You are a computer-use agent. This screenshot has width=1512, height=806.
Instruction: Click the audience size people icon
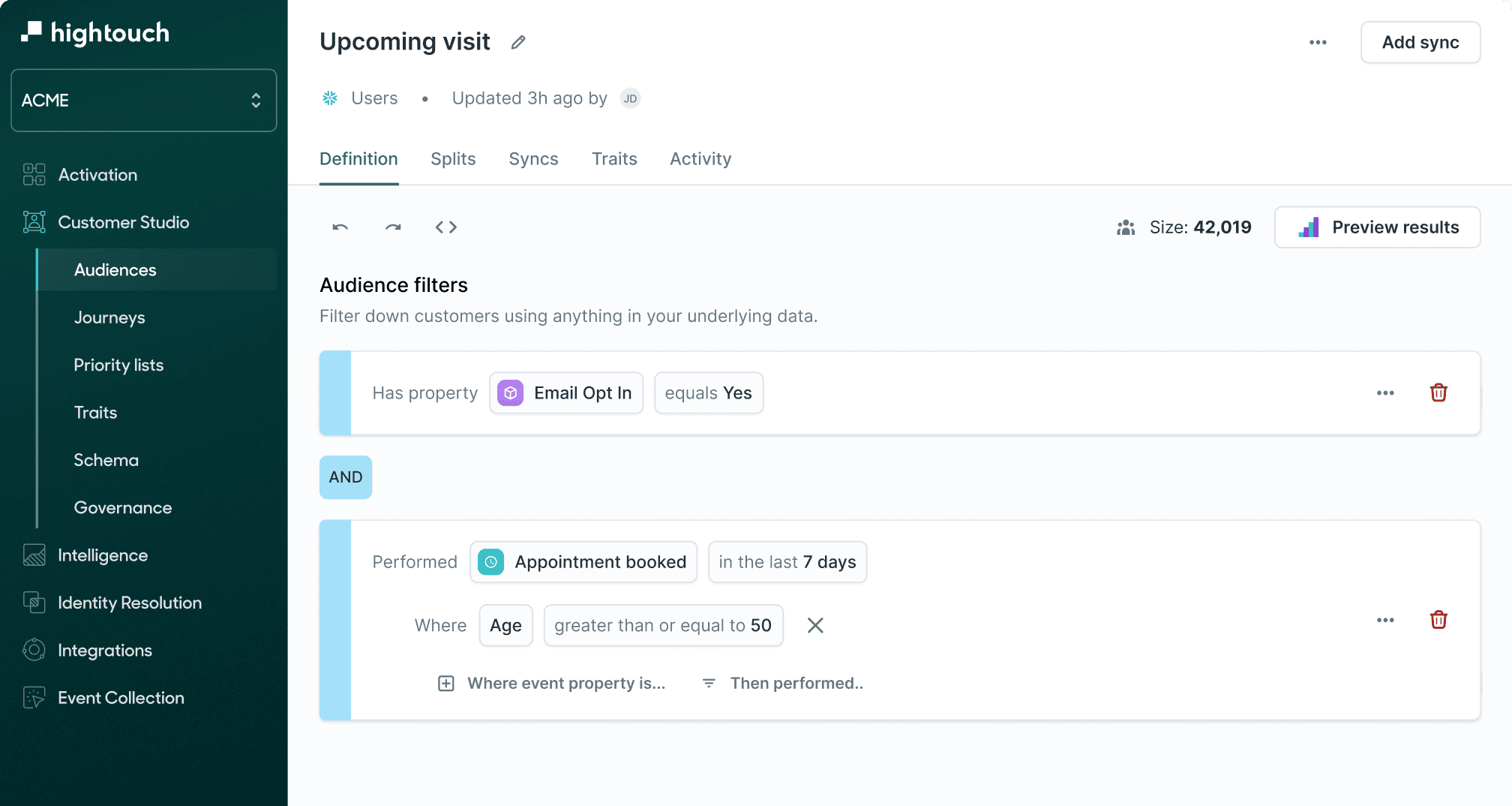(1125, 227)
